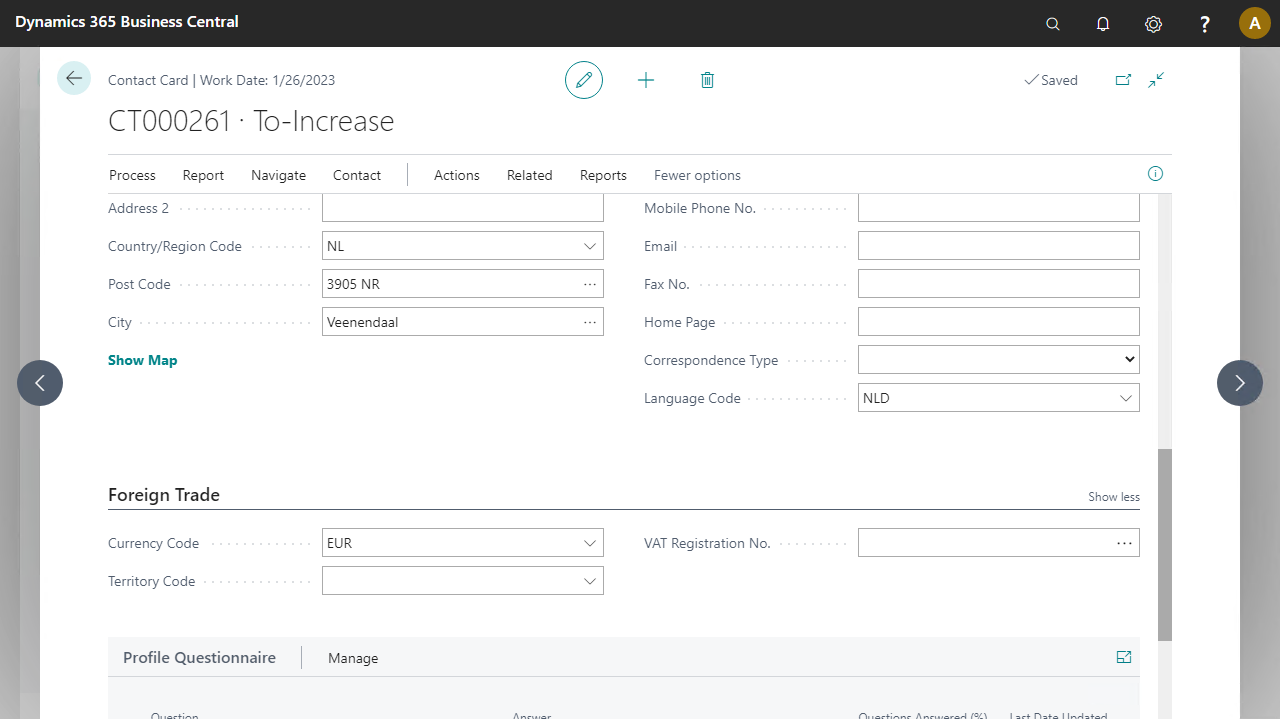Click the Saved status indicator
Screen dimensions: 1280x720
pyautogui.click(x=1051, y=80)
